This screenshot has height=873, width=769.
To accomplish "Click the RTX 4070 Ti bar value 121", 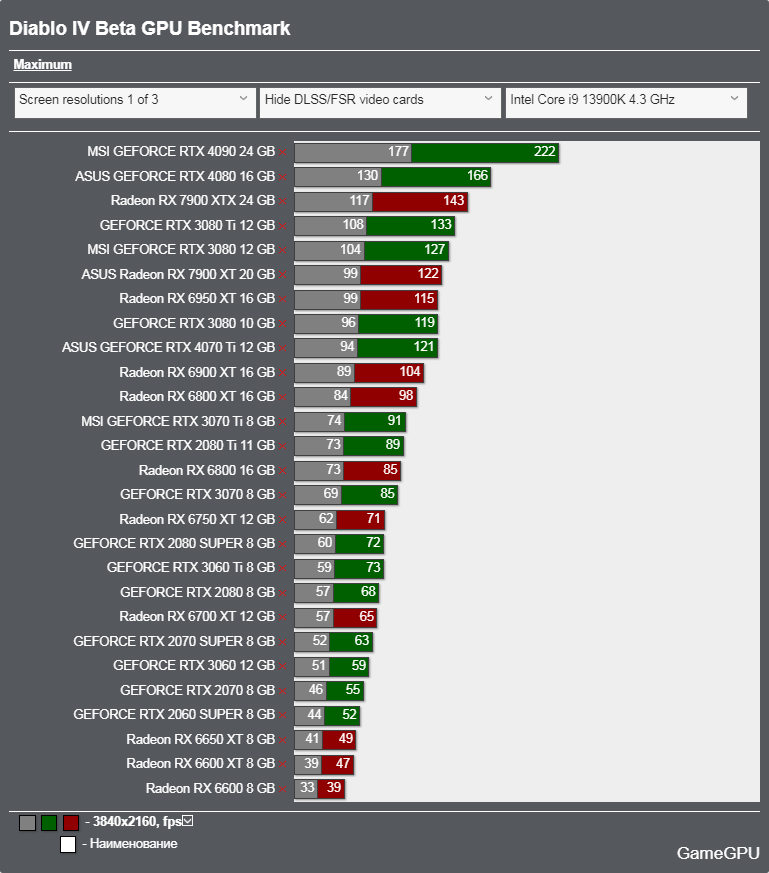I will (424, 347).
